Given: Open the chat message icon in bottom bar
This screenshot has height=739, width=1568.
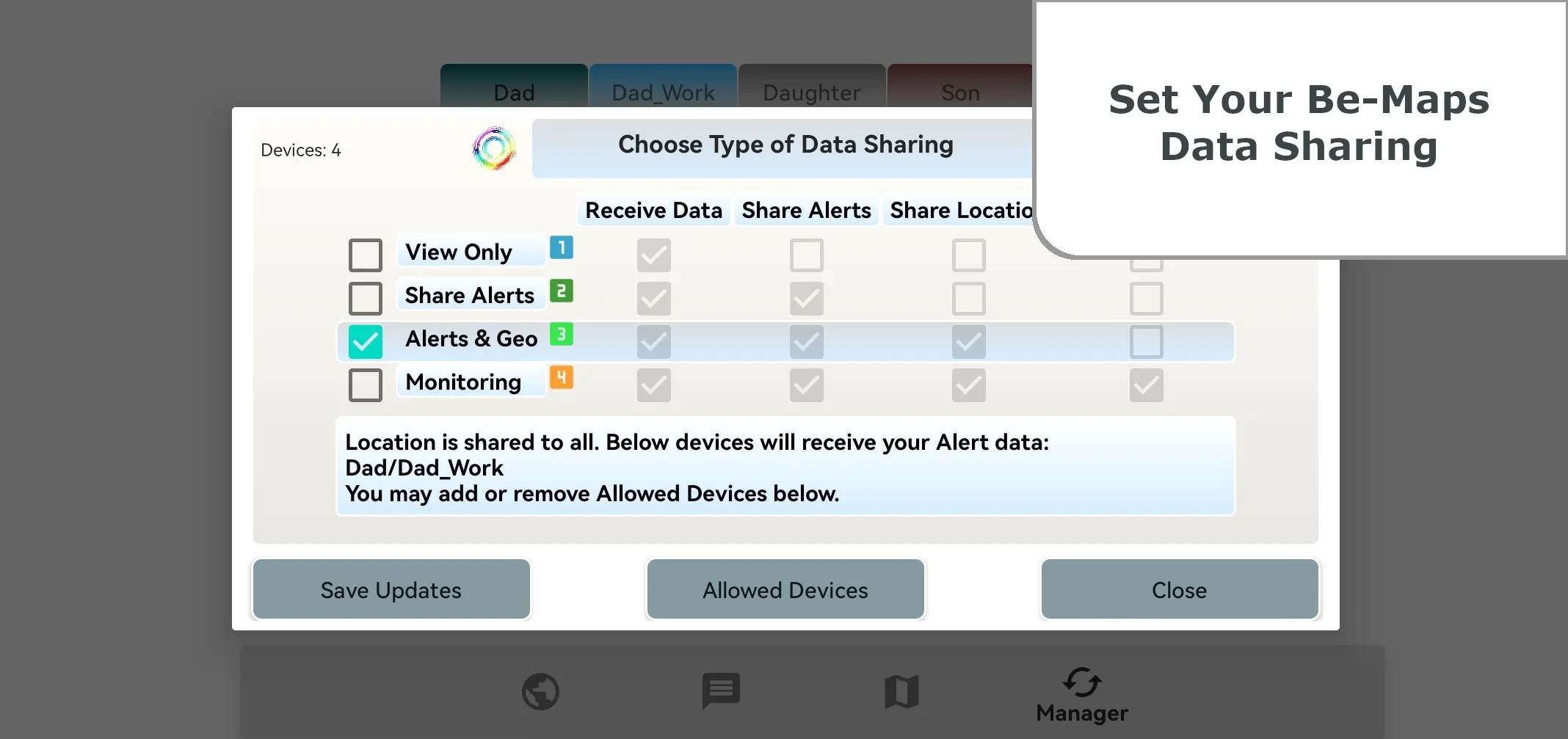Looking at the screenshot, I should coord(721,691).
